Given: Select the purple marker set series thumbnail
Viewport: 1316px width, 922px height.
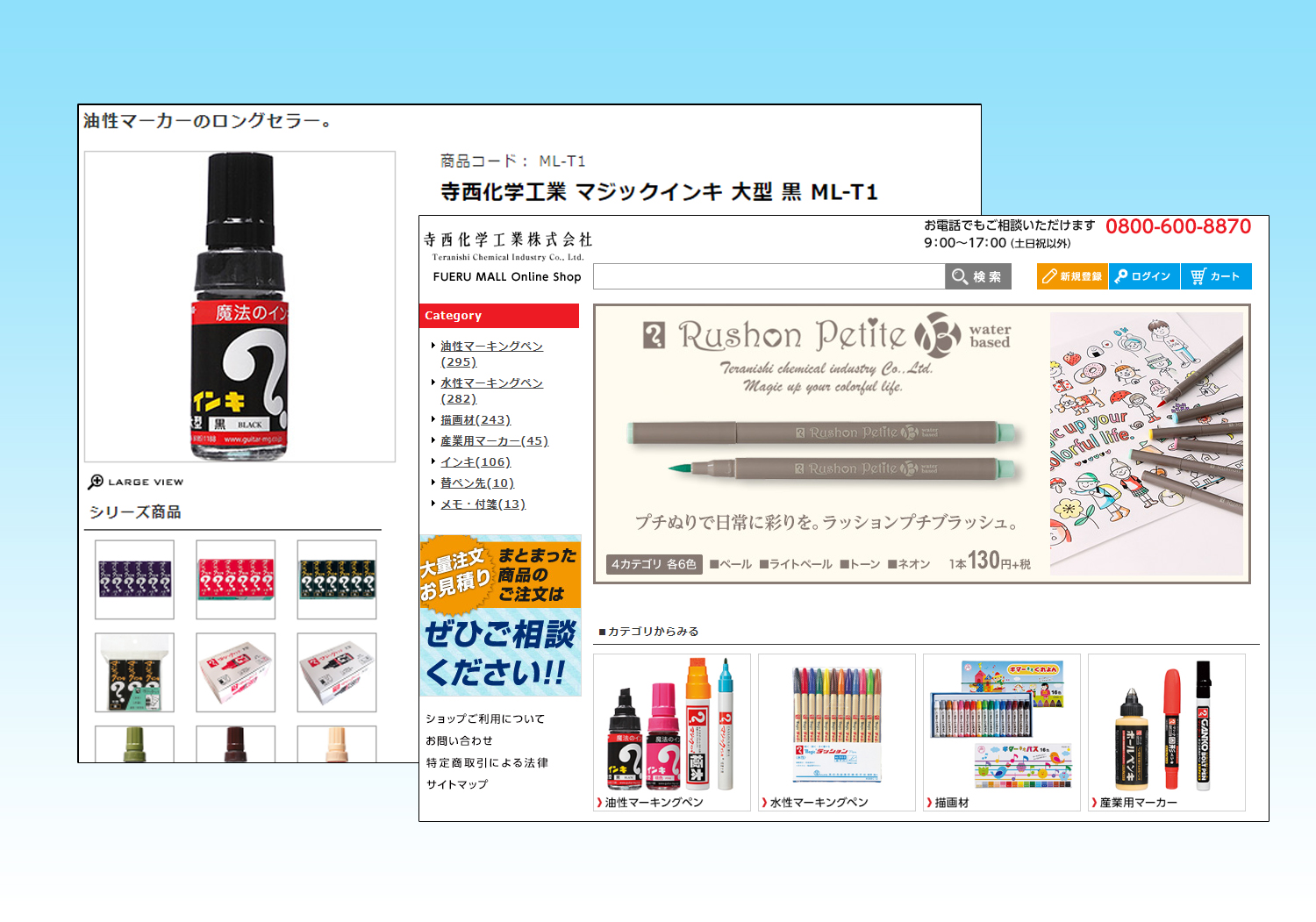Looking at the screenshot, I should click(134, 580).
